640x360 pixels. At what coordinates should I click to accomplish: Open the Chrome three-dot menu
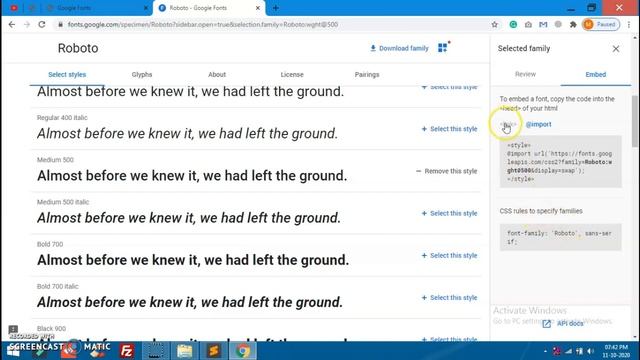click(x=629, y=24)
